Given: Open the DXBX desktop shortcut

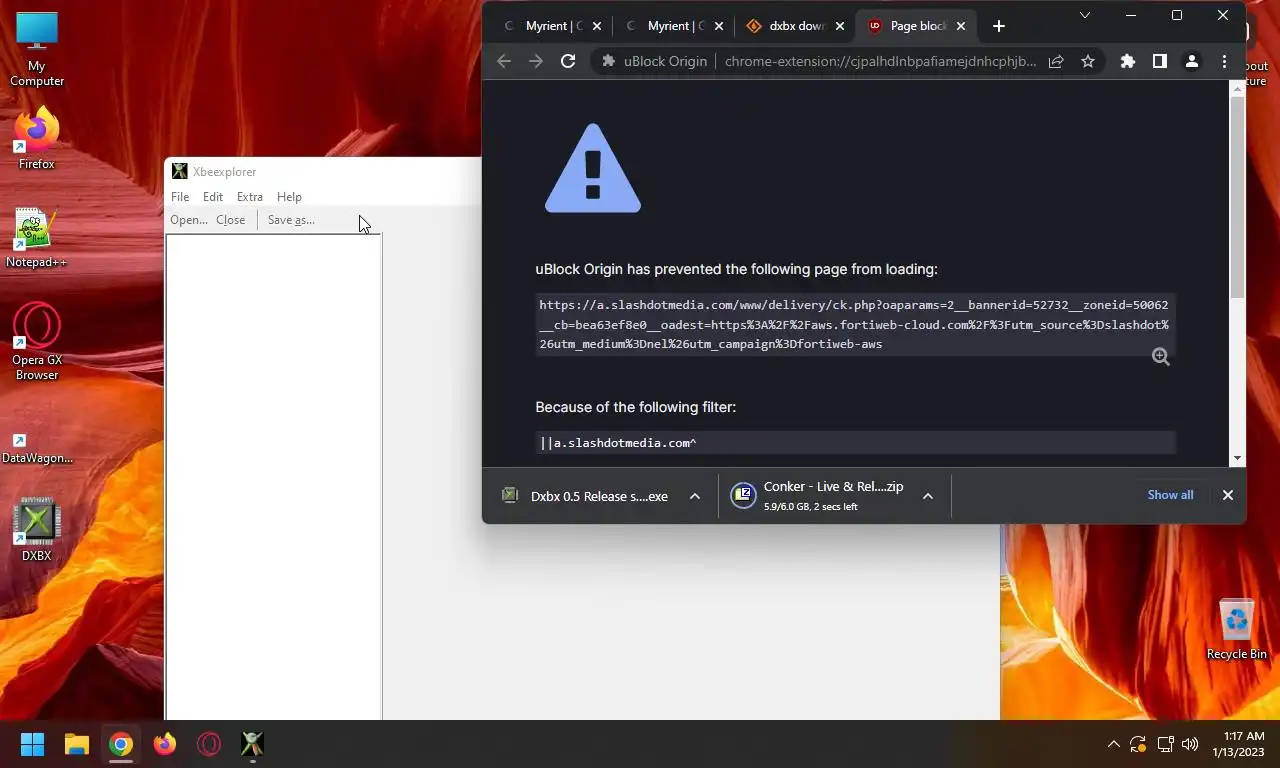Looking at the screenshot, I should [37, 530].
